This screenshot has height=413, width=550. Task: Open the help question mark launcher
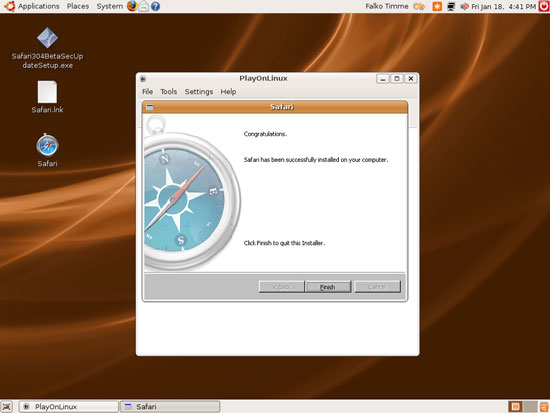click(x=155, y=6)
